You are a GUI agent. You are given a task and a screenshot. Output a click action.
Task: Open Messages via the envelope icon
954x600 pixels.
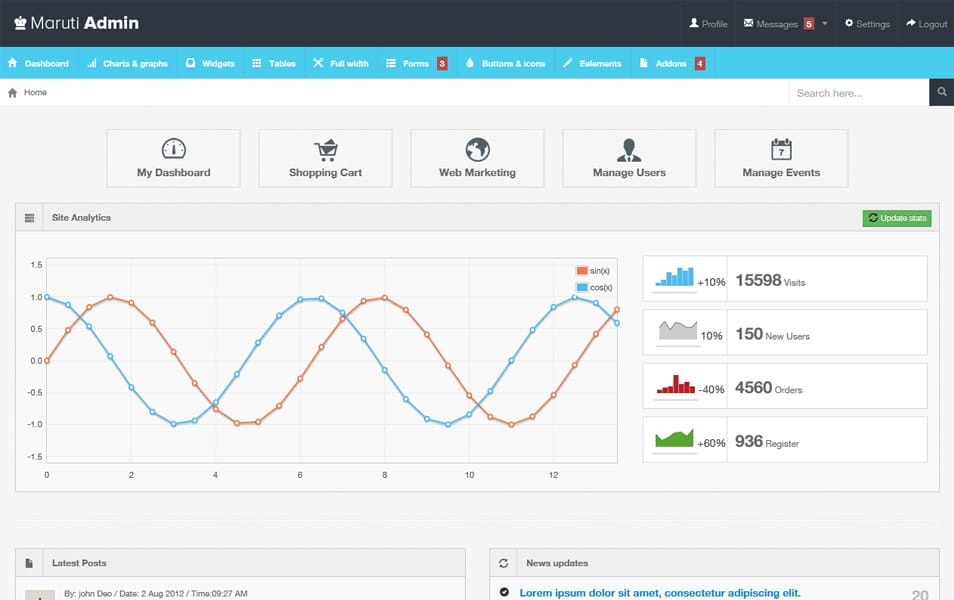[x=748, y=23]
